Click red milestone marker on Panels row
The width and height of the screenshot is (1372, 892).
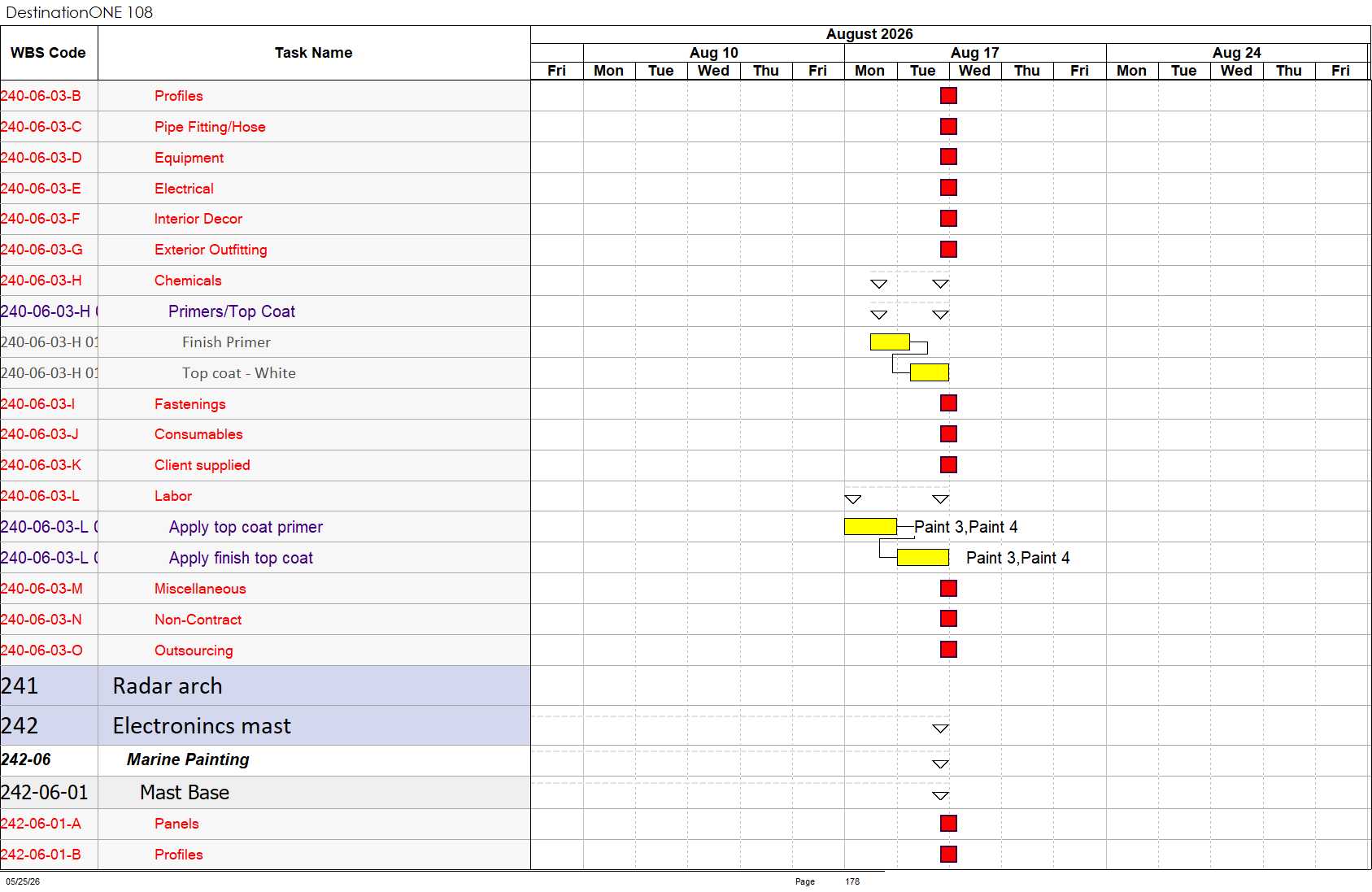click(948, 824)
